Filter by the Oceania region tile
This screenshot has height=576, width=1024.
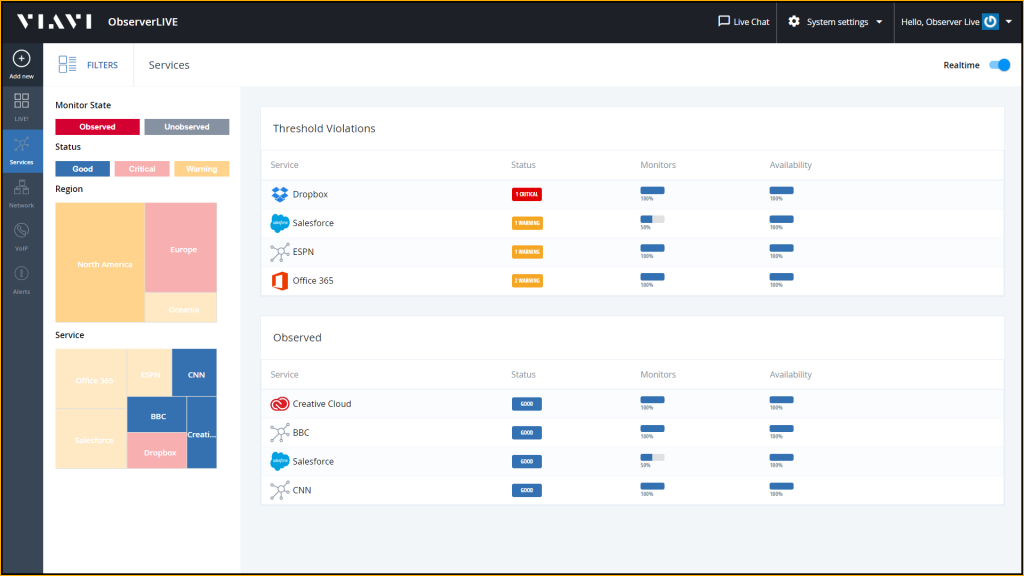(x=181, y=308)
